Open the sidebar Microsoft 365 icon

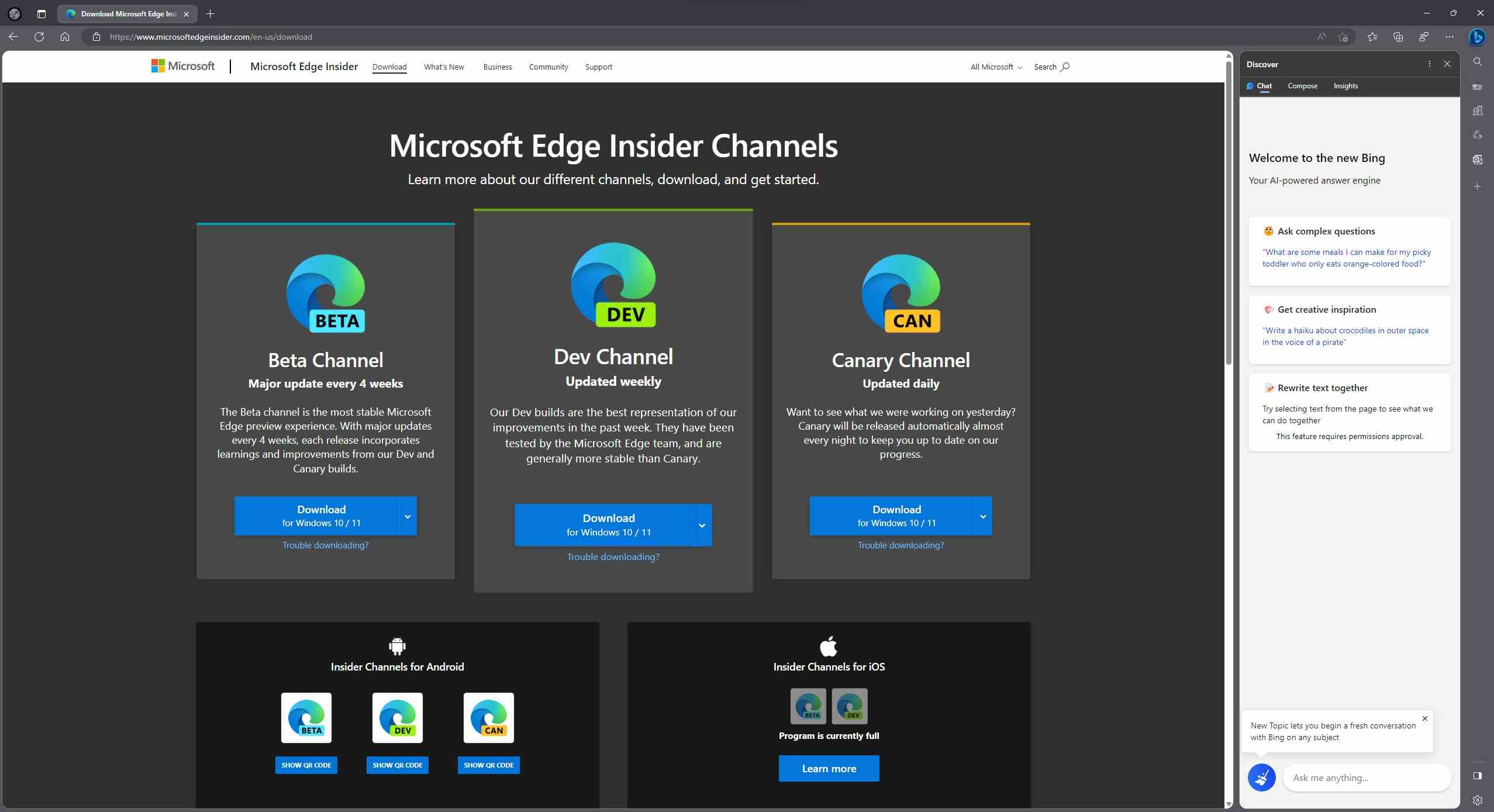coord(1478,135)
